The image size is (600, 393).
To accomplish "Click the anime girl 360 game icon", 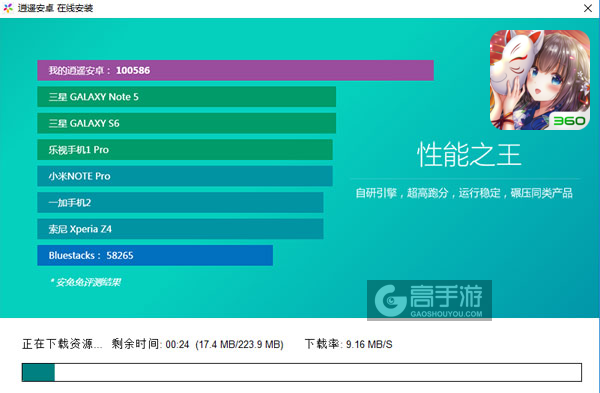I will click(540, 80).
